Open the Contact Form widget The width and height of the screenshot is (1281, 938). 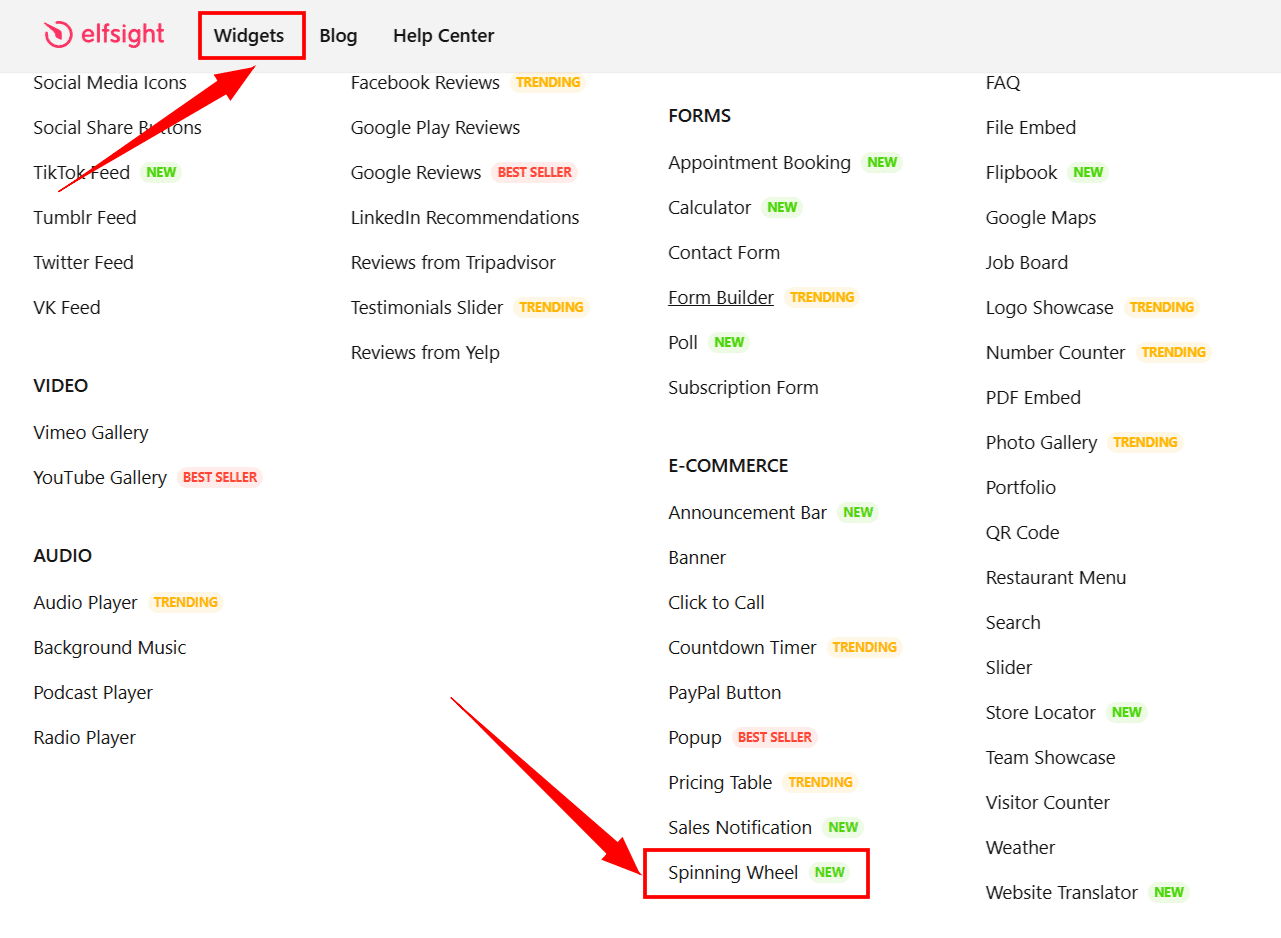(724, 253)
